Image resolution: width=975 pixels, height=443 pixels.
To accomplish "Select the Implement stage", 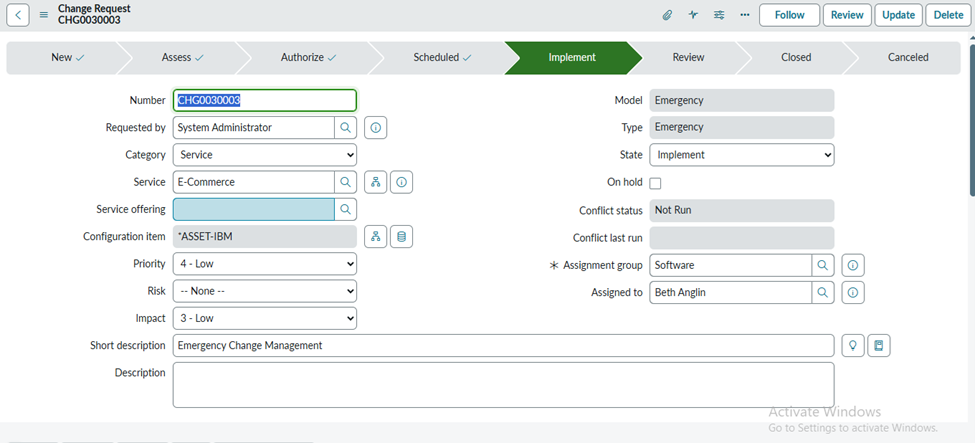I will (x=572, y=58).
